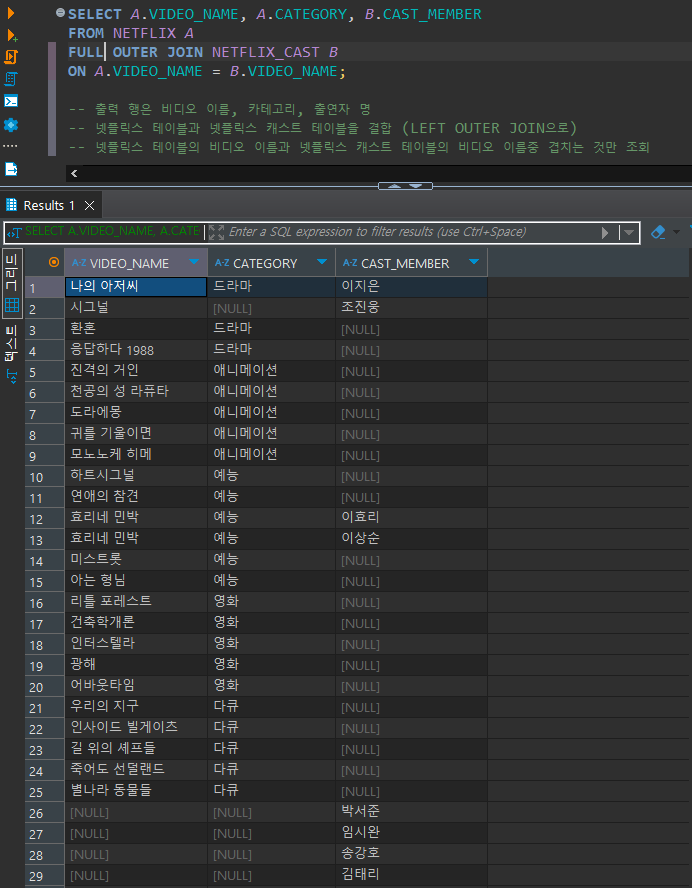
Task: Run the SQL statement with the orange play icon
Action: coord(11,12)
